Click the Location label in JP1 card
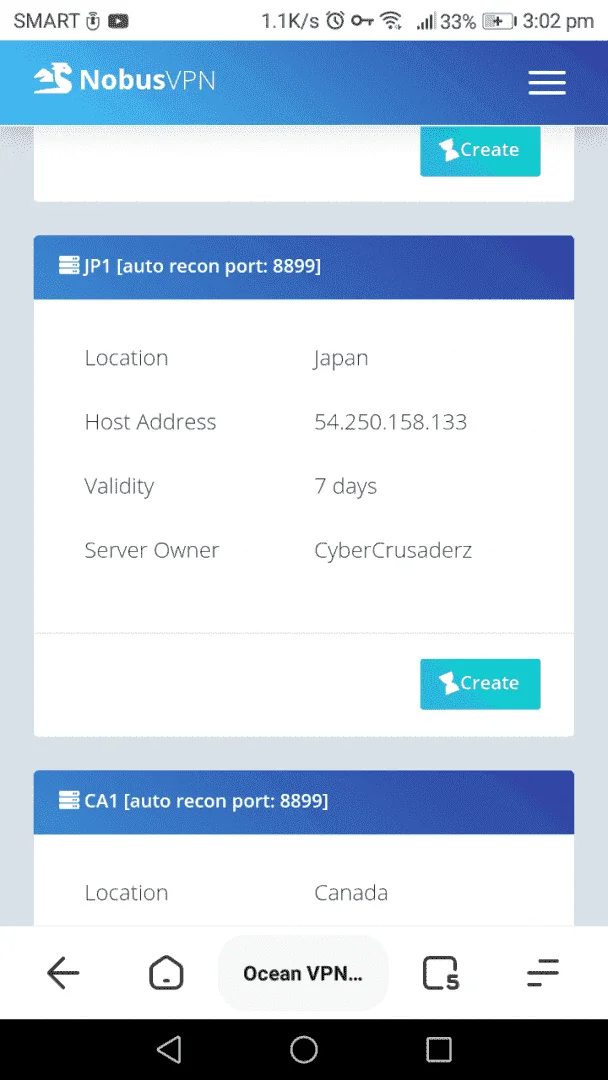 126,358
